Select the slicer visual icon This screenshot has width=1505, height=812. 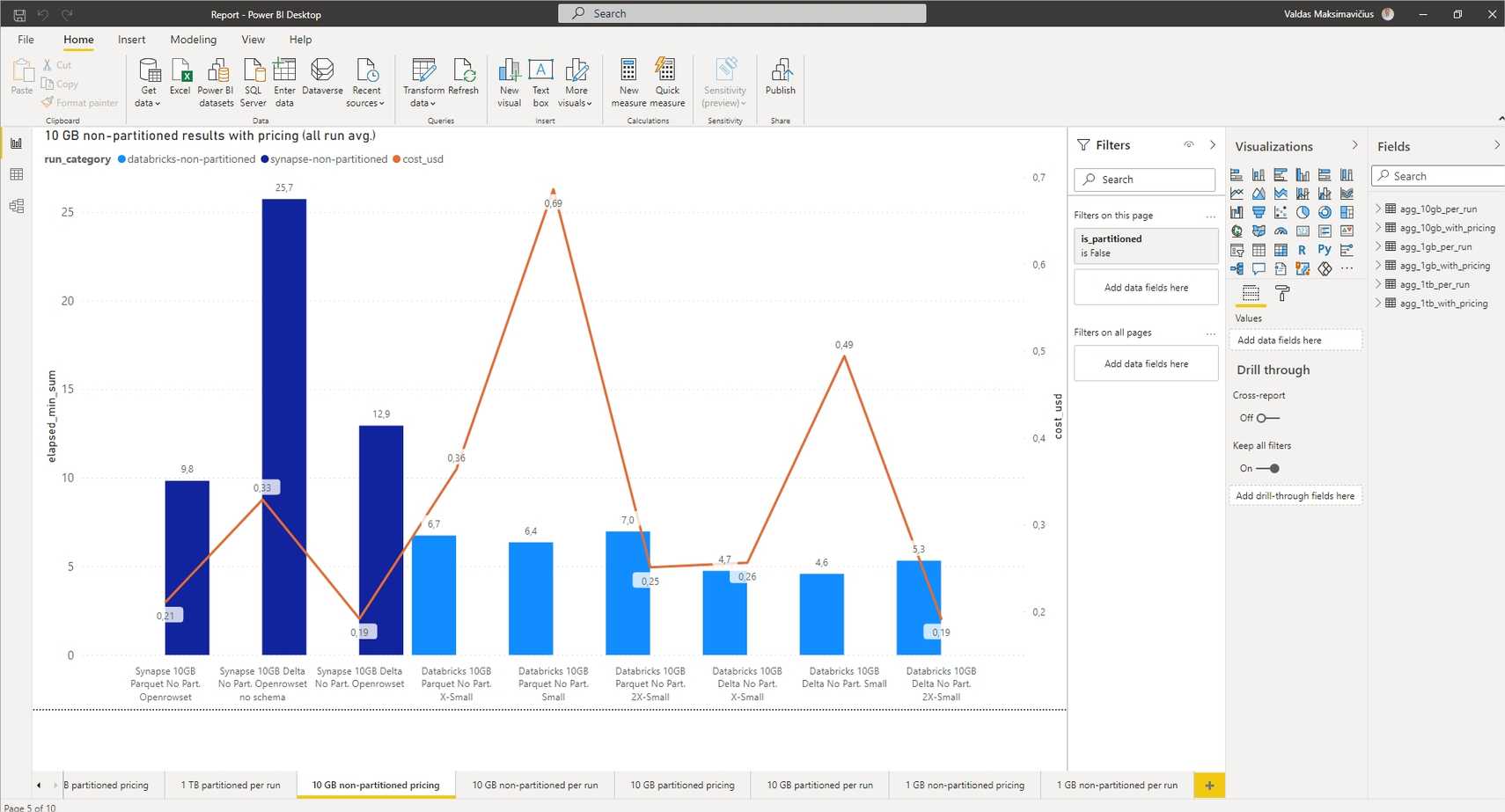tap(1237, 249)
